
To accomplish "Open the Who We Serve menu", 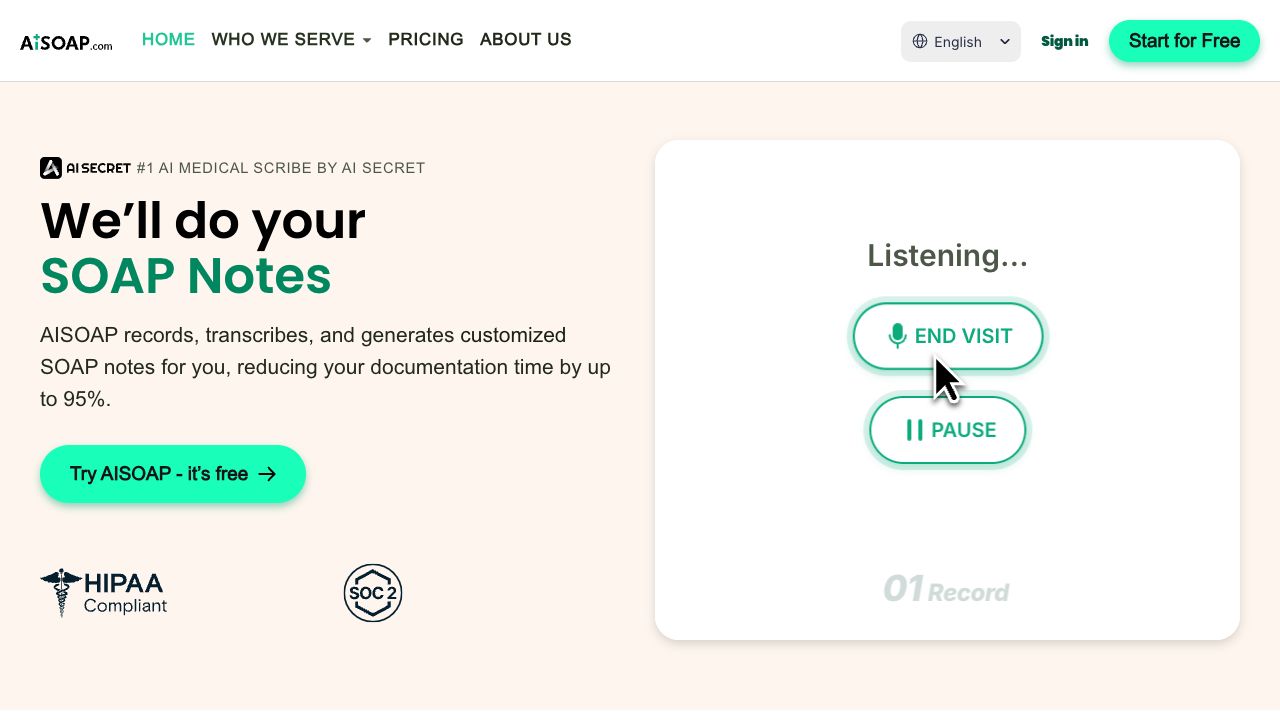I will [283, 40].
